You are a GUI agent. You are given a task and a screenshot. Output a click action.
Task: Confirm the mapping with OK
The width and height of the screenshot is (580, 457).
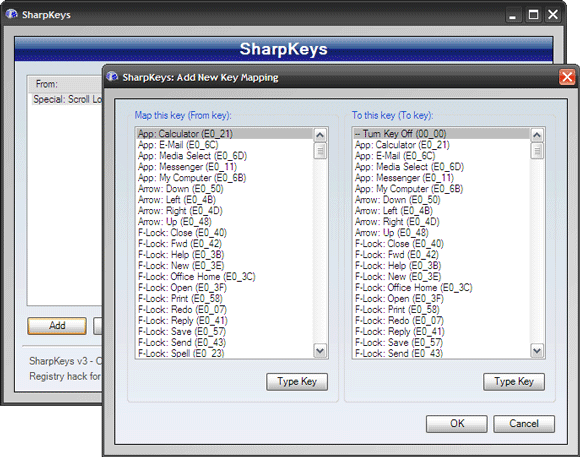(457, 423)
